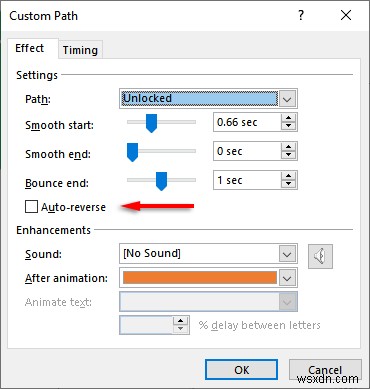
Task: Decrease Smooth start with down spinner
Action: 288,126
